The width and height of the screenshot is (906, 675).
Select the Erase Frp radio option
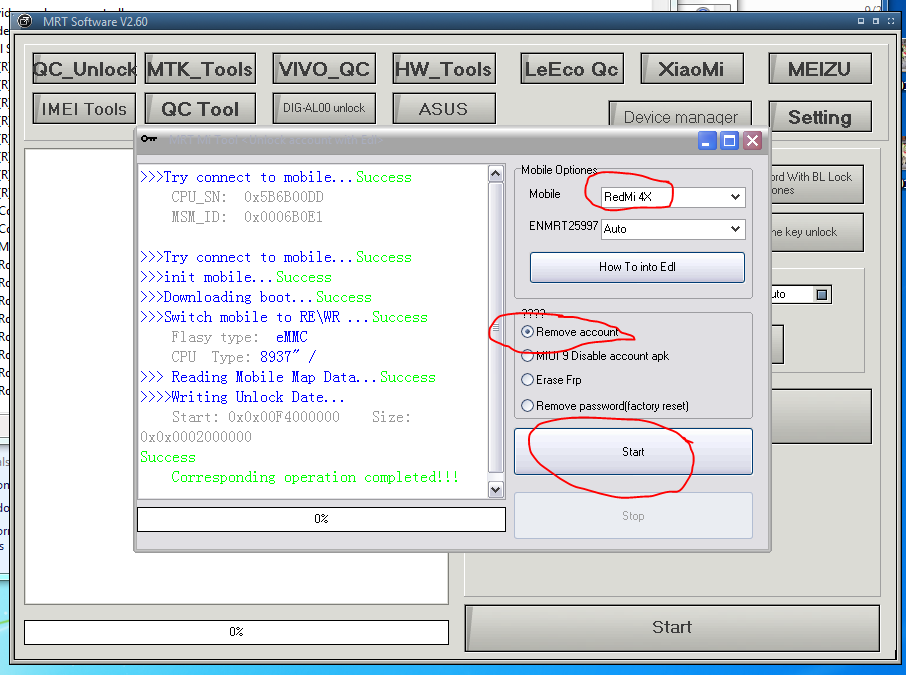[x=551, y=380]
